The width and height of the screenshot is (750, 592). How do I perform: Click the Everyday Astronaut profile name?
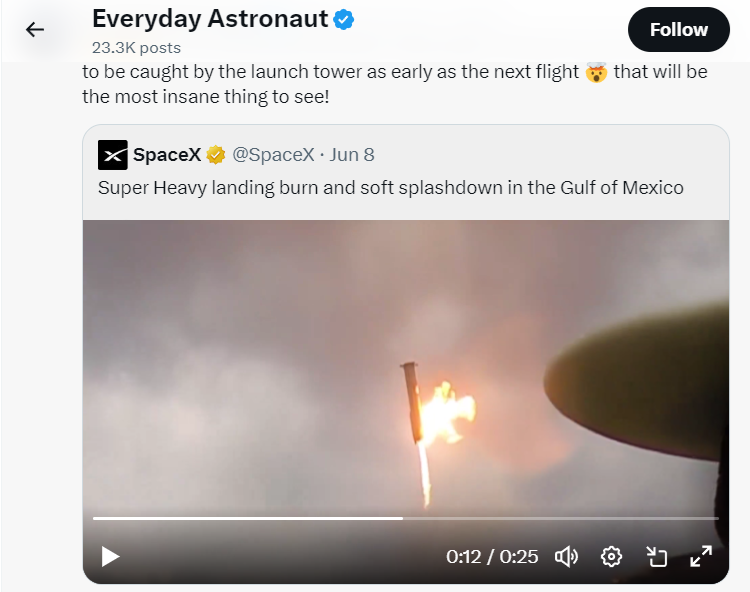[x=210, y=19]
